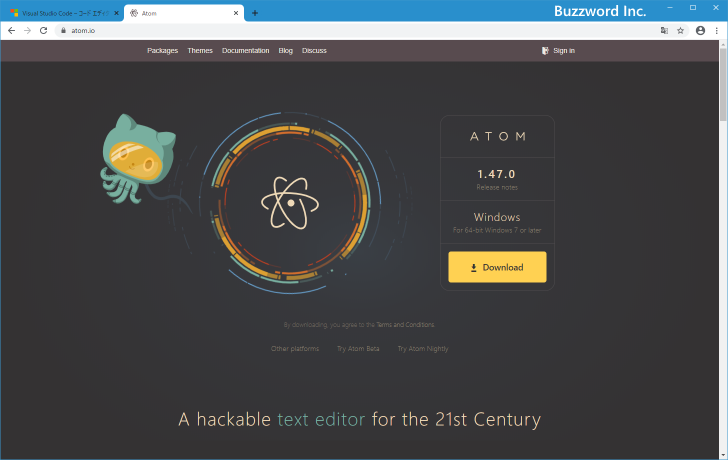The image size is (728, 460).
Task: Click Sign in at the top right
Action: (564, 51)
